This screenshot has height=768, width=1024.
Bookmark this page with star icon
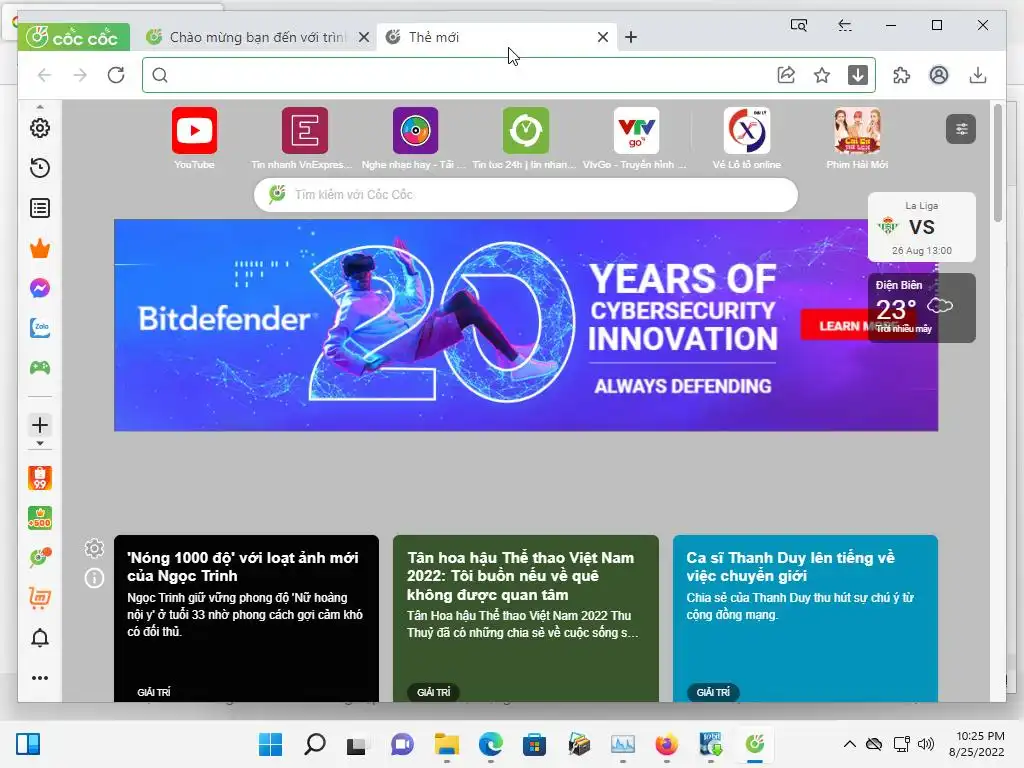pos(822,75)
